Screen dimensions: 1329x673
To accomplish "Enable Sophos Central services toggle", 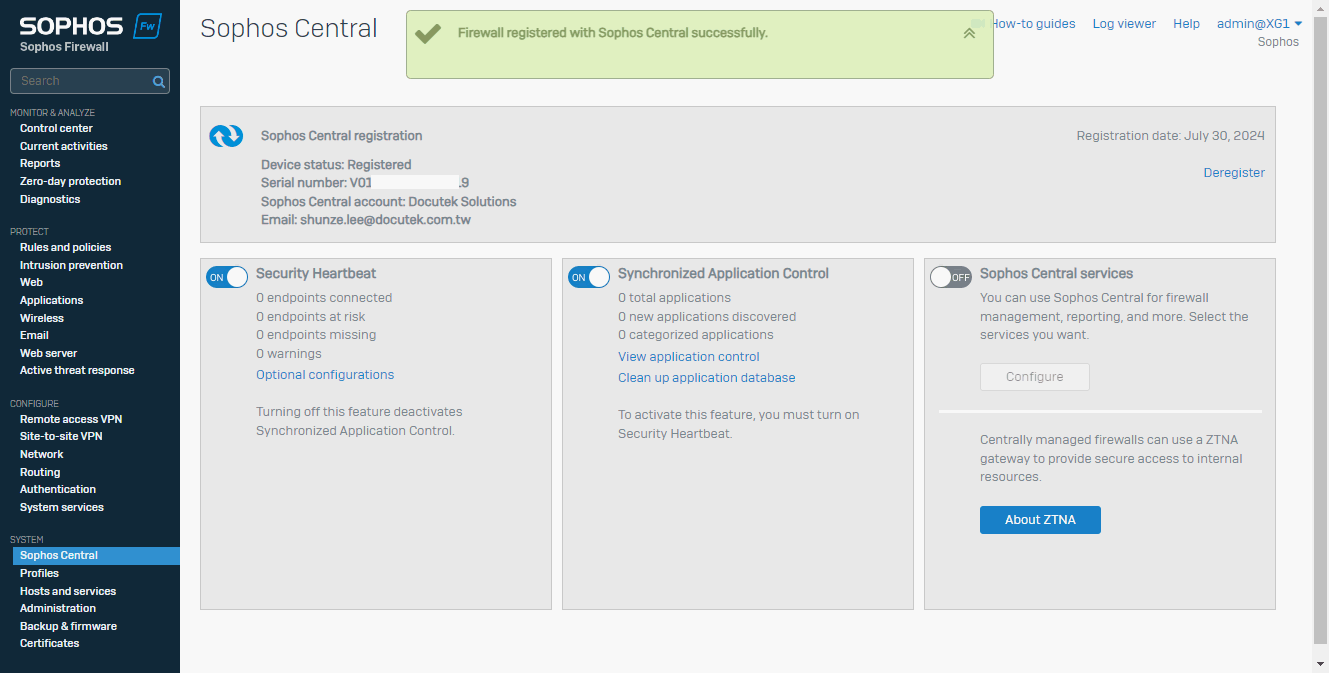I will tap(951, 277).
